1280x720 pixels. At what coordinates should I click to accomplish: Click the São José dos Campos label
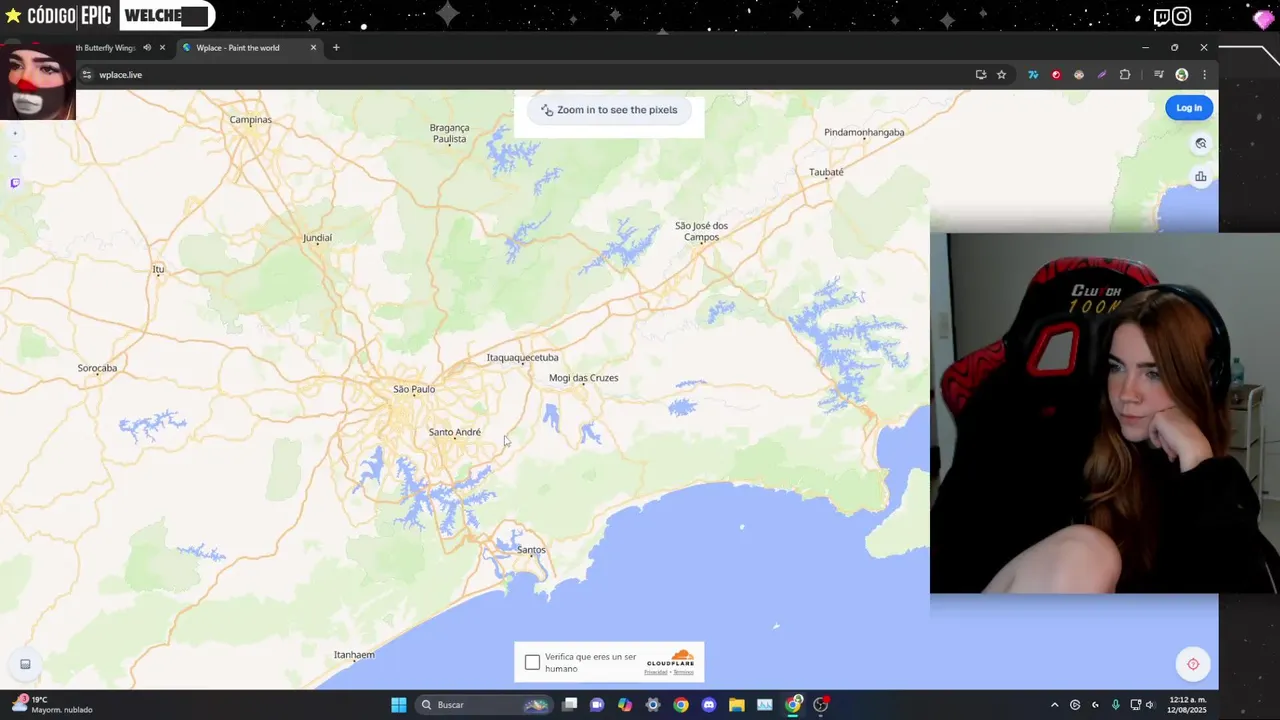(x=702, y=232)
